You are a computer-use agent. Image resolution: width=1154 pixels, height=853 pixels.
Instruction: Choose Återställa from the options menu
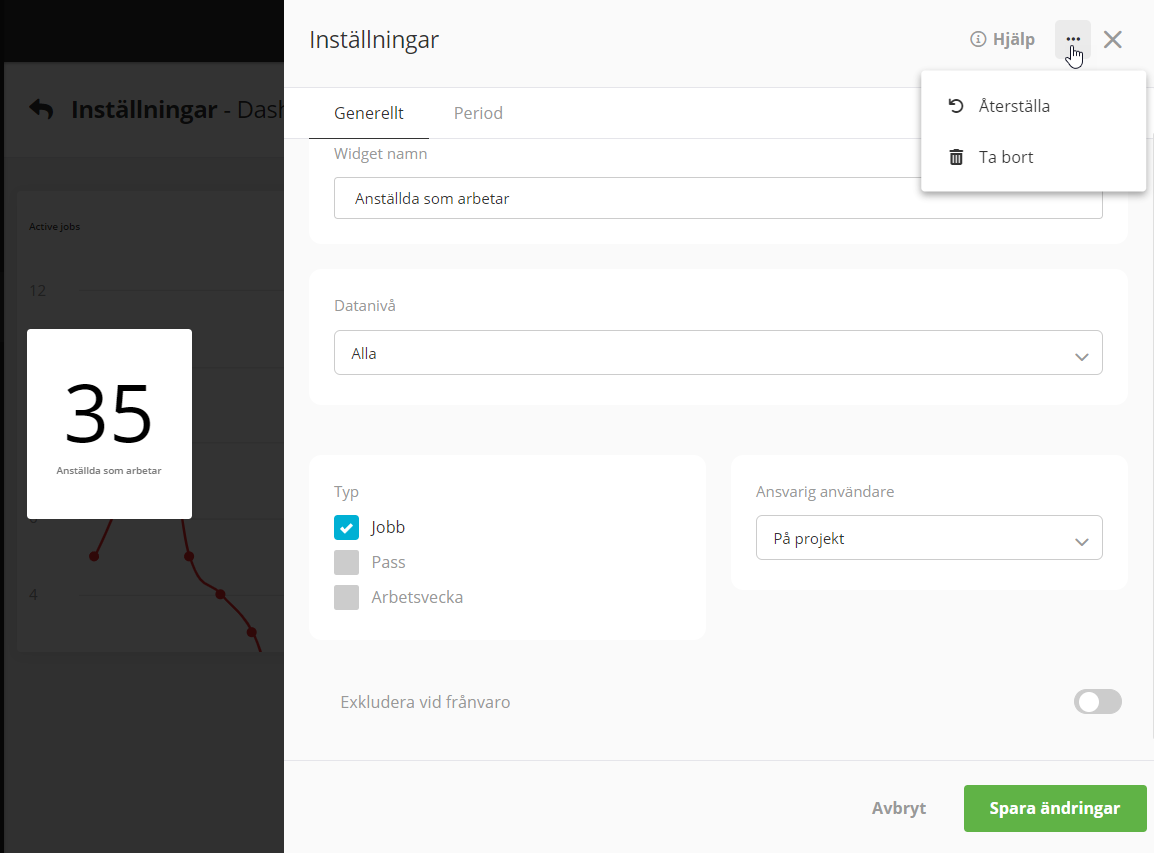(1013, 106)
